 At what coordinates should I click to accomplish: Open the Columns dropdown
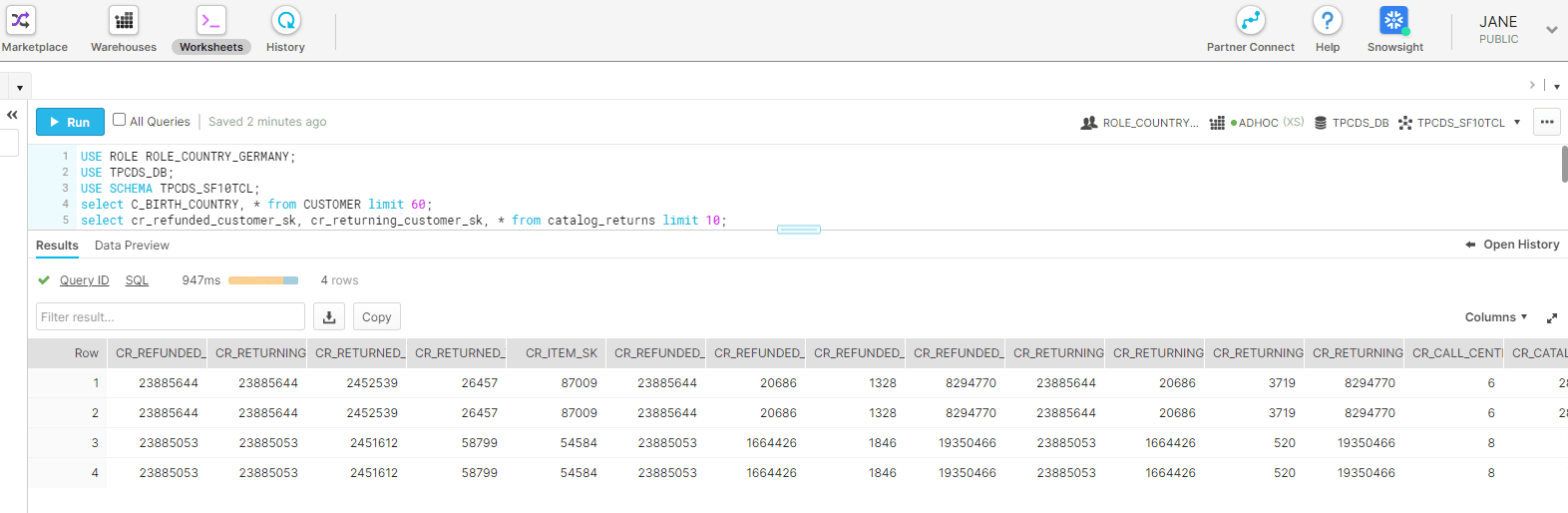pos(1496,317)
